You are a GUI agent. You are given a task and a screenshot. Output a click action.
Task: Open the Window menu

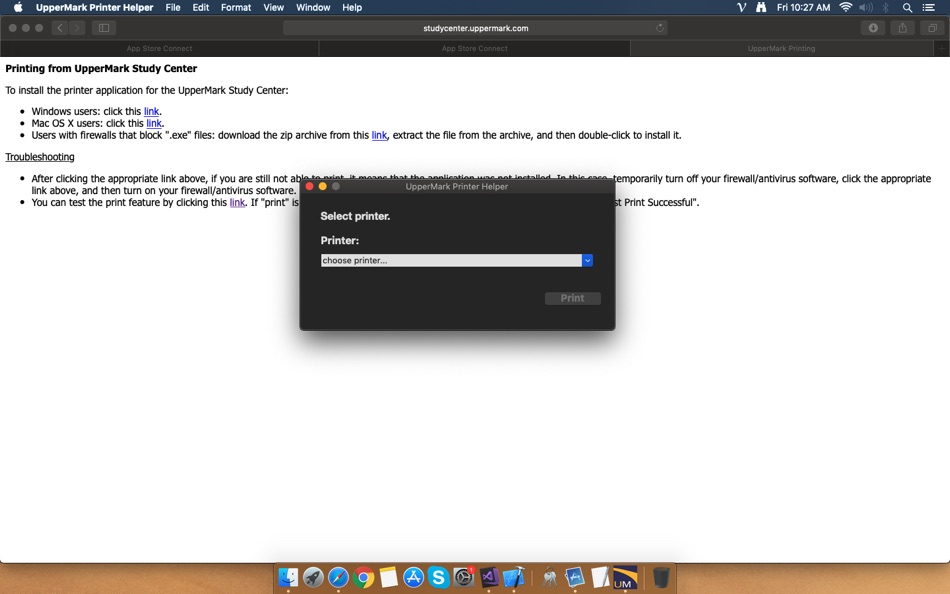pos(313,7)
